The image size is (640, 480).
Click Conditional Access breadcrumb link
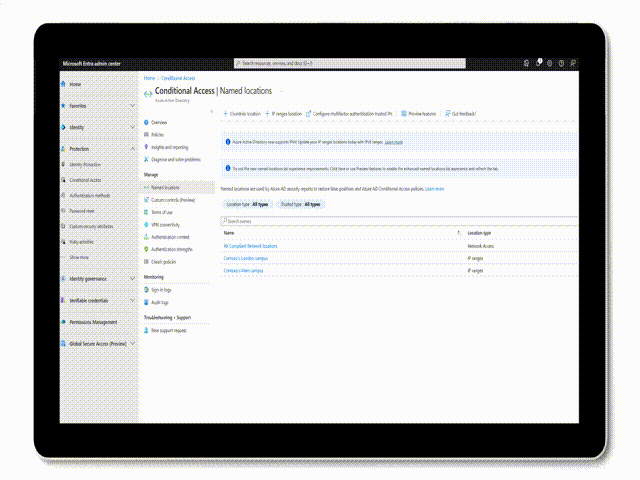tap(178, 78)
